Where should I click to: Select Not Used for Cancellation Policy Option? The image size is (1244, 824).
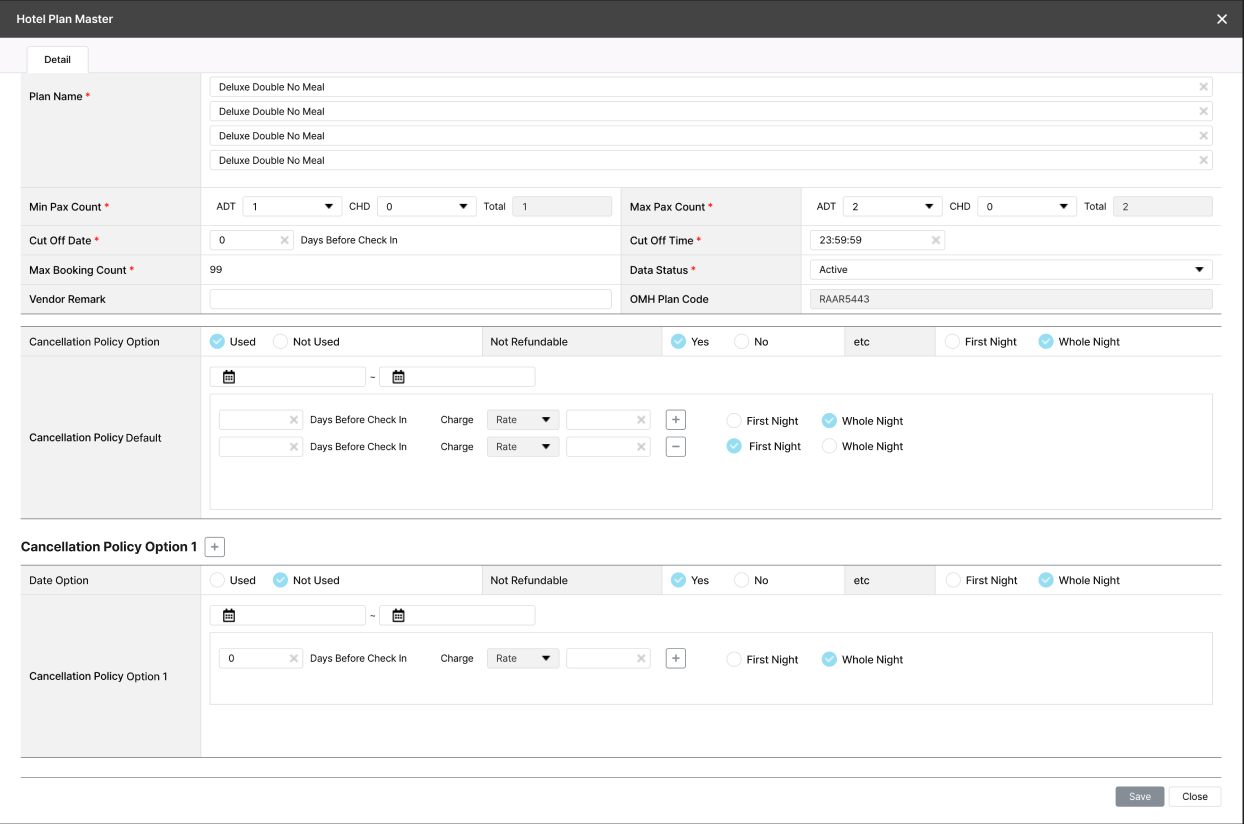[281, 342]
